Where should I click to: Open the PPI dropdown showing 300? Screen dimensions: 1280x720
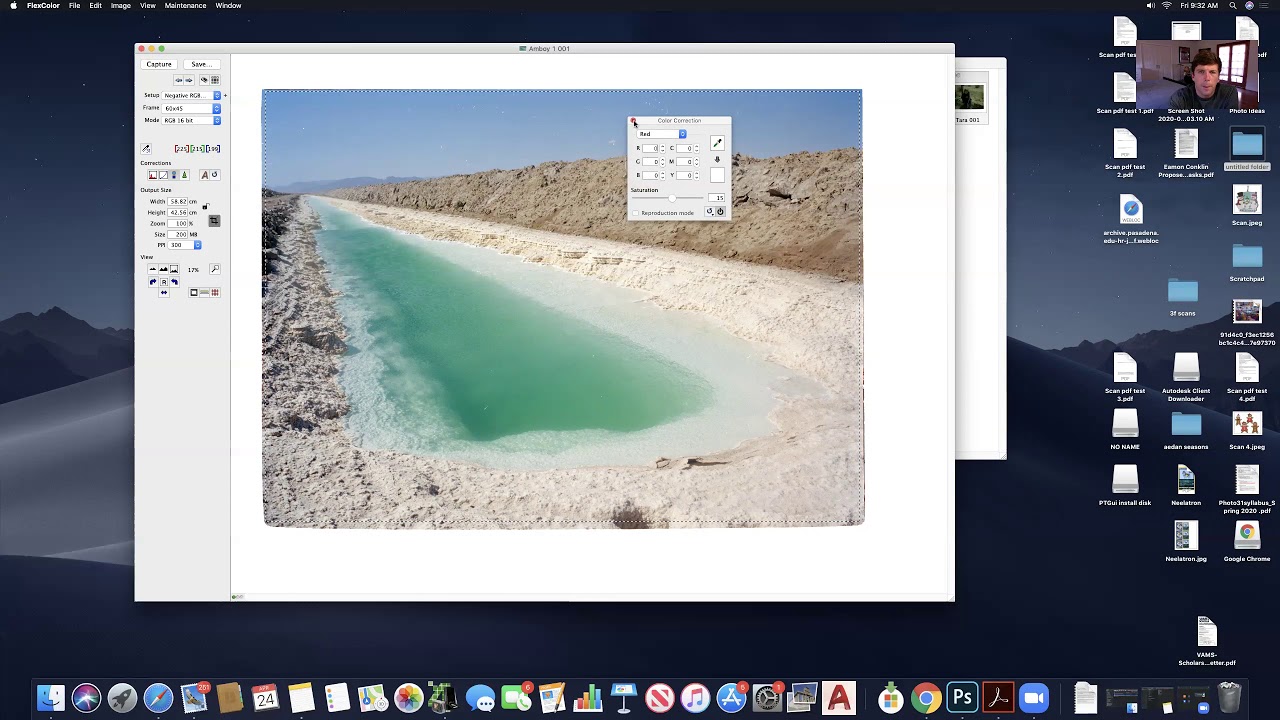184,245
